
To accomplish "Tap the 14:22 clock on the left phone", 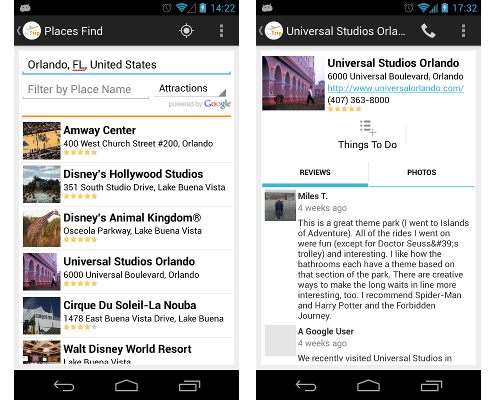I will [223, 8].
